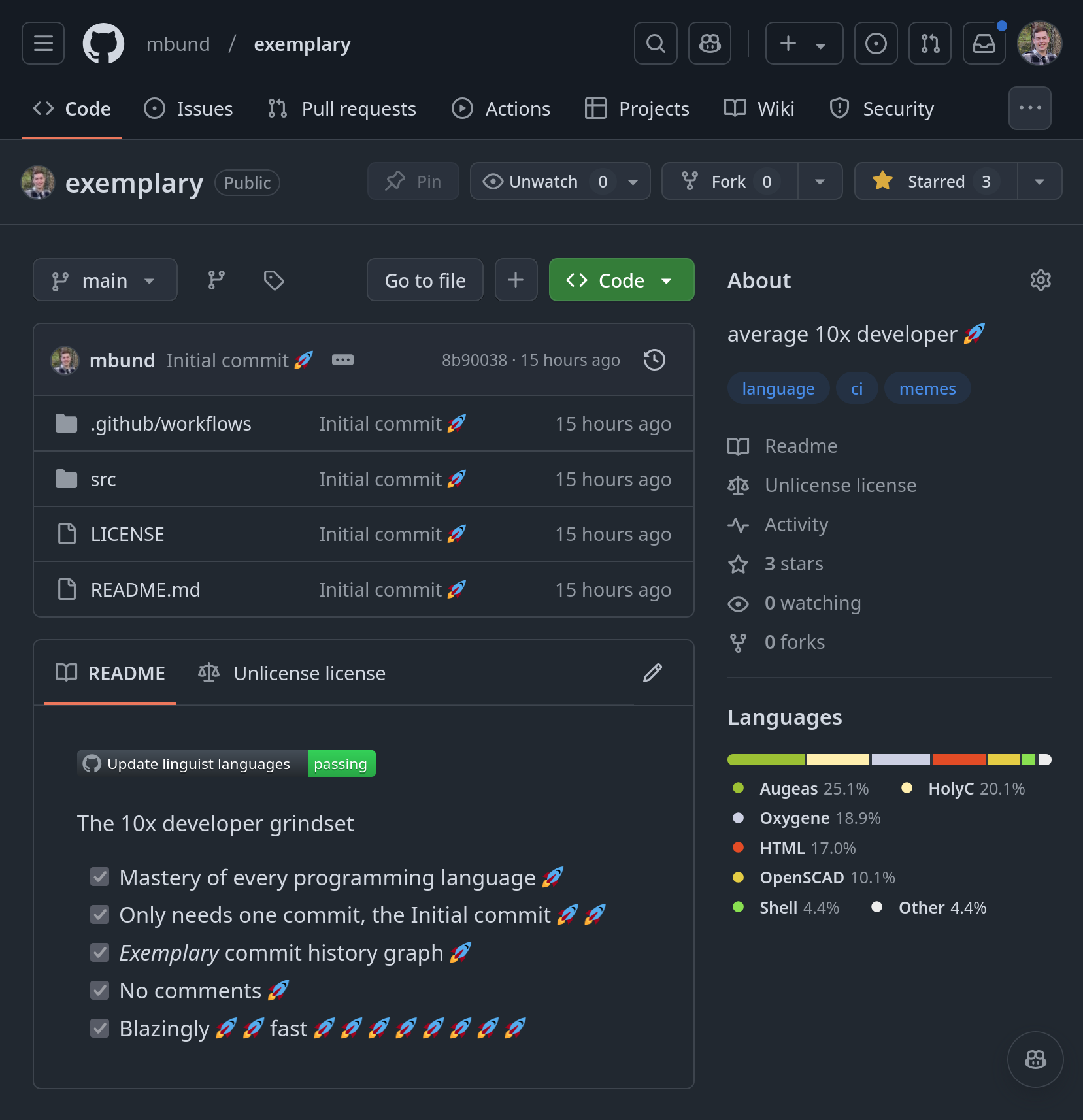Screen dimensions: 1083x1120
Task: Open About settings gear icon
Action: pos(1041,280)
